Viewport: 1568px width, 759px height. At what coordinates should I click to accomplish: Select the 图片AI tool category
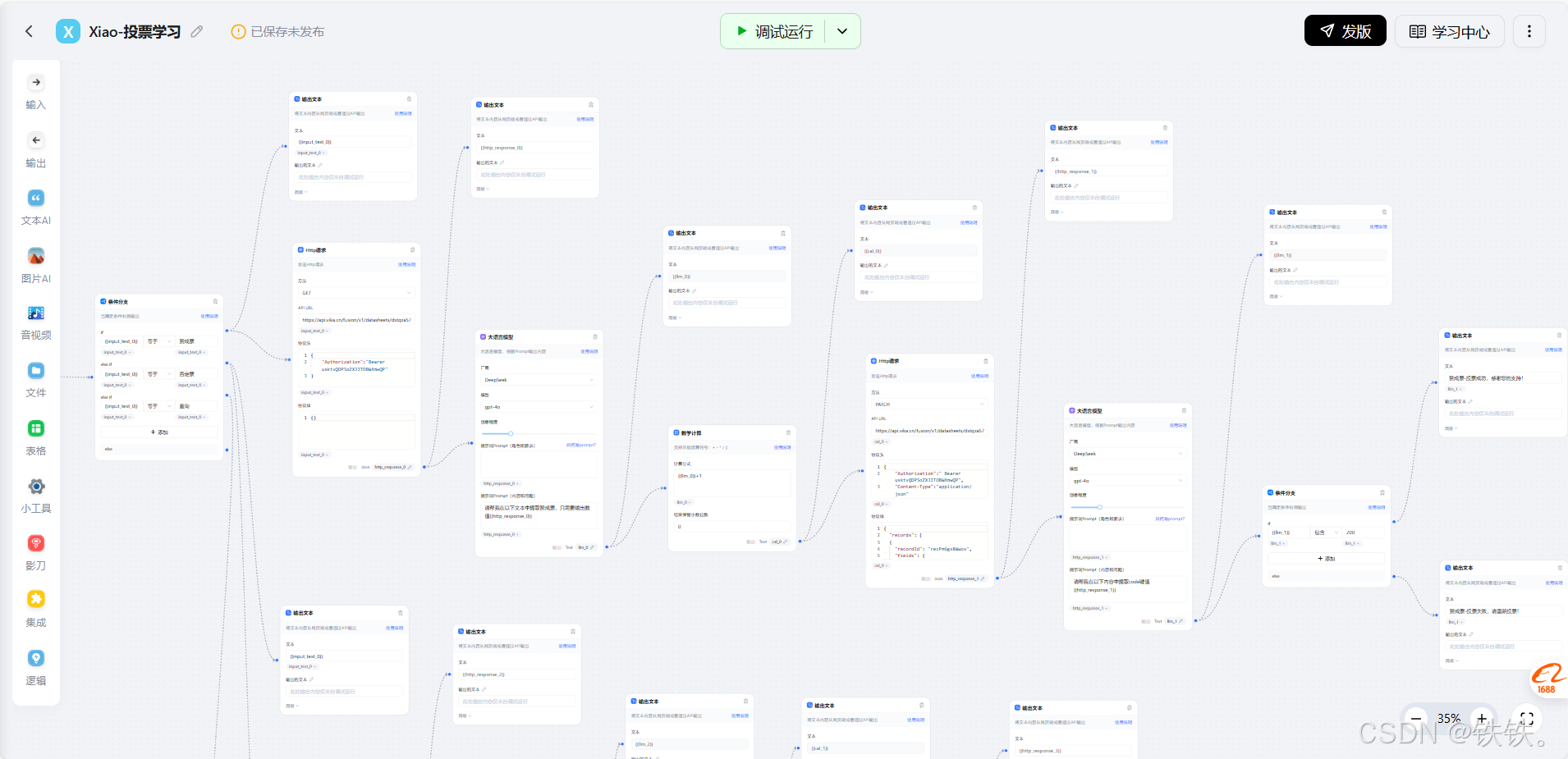[35, 267]
